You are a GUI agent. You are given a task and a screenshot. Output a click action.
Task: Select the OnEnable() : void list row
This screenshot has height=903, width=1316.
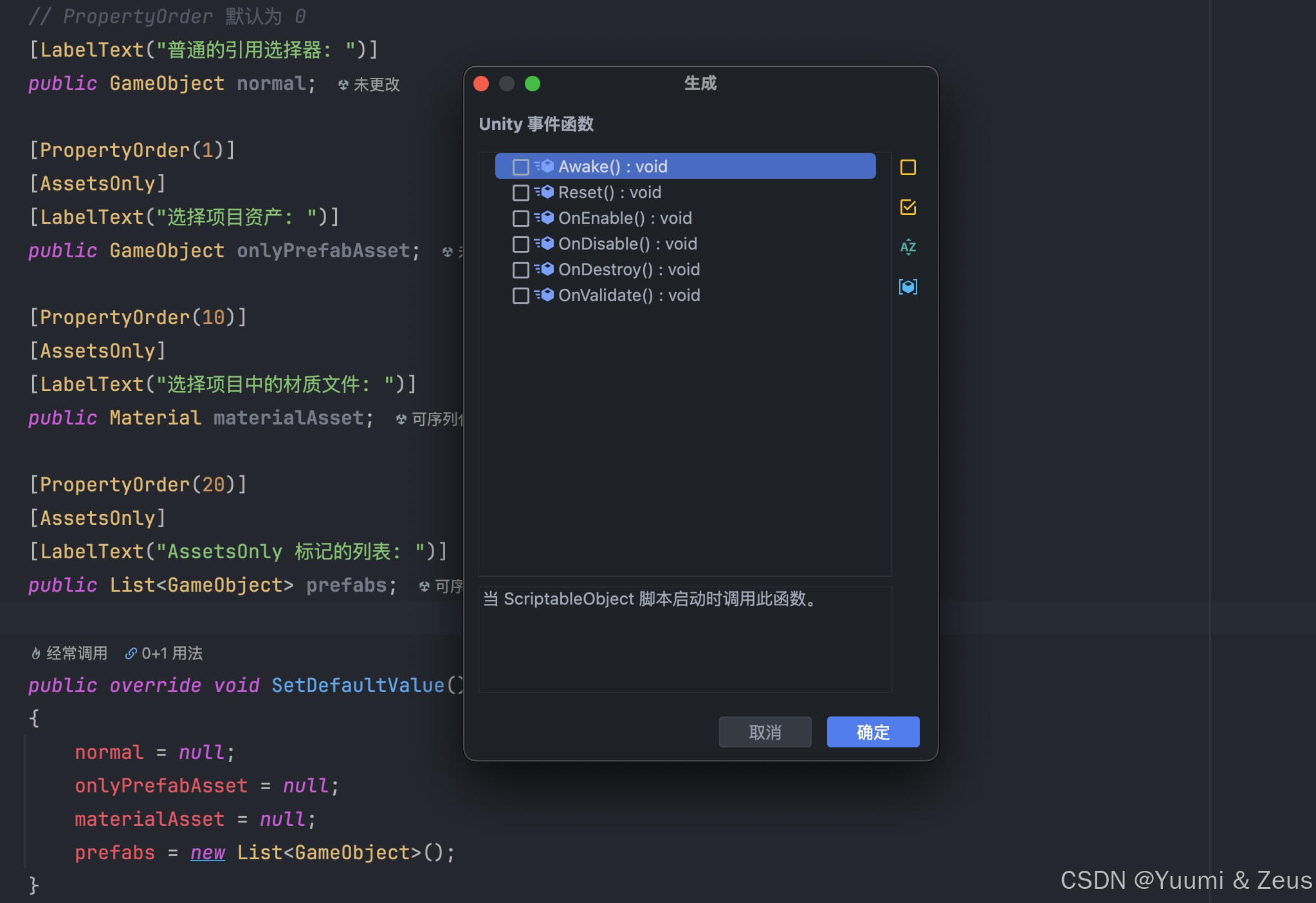625,219
